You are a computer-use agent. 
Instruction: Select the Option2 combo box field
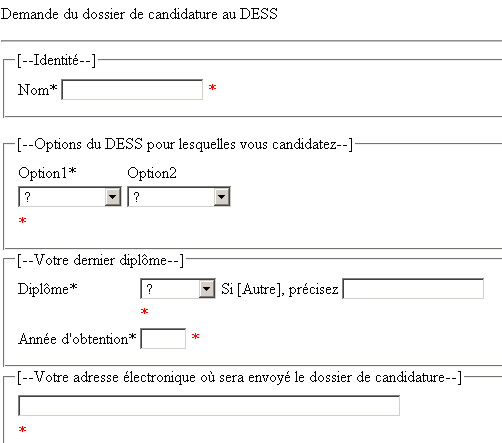[x=179, y=197]
